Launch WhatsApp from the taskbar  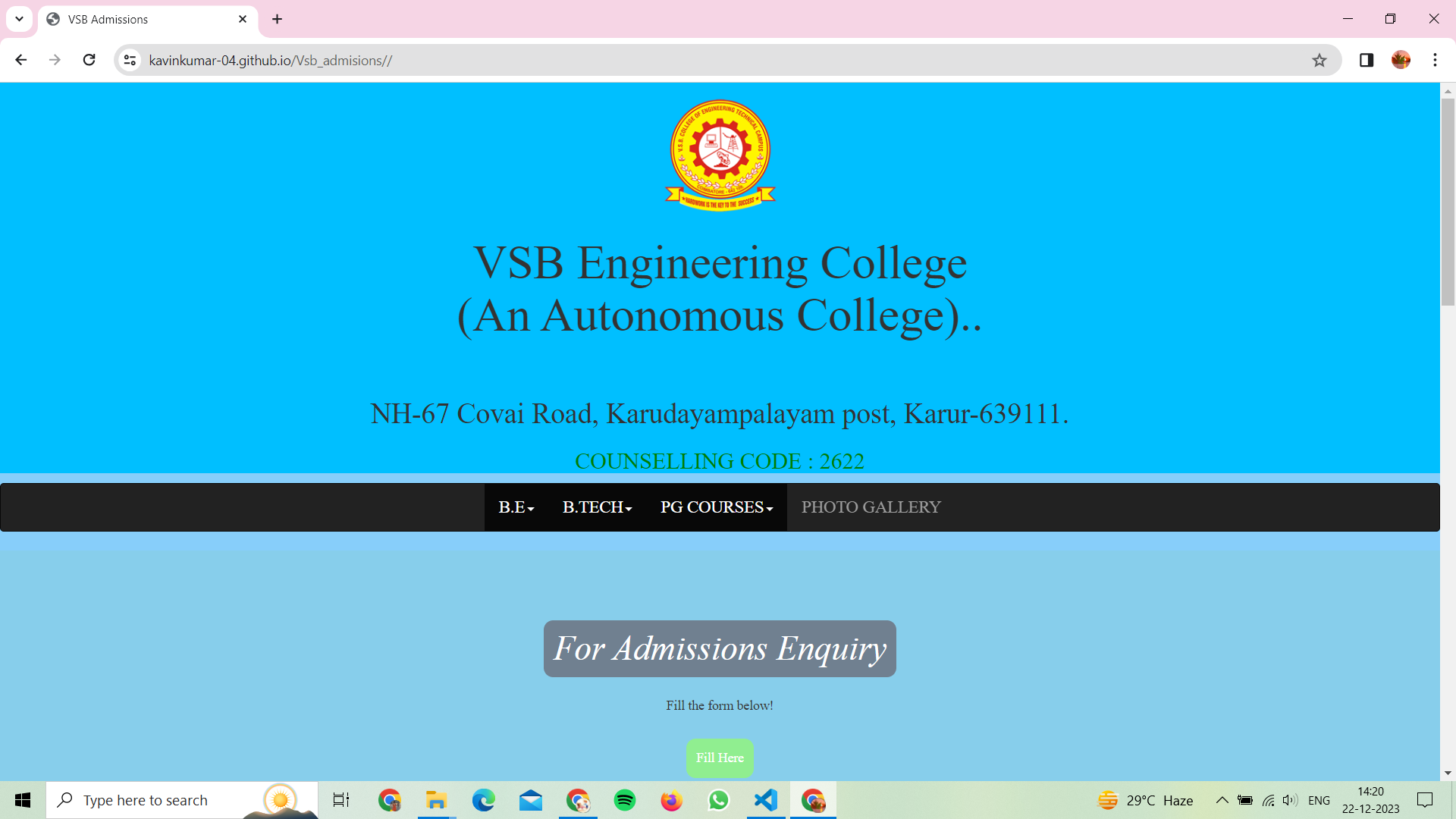(718, 800)
